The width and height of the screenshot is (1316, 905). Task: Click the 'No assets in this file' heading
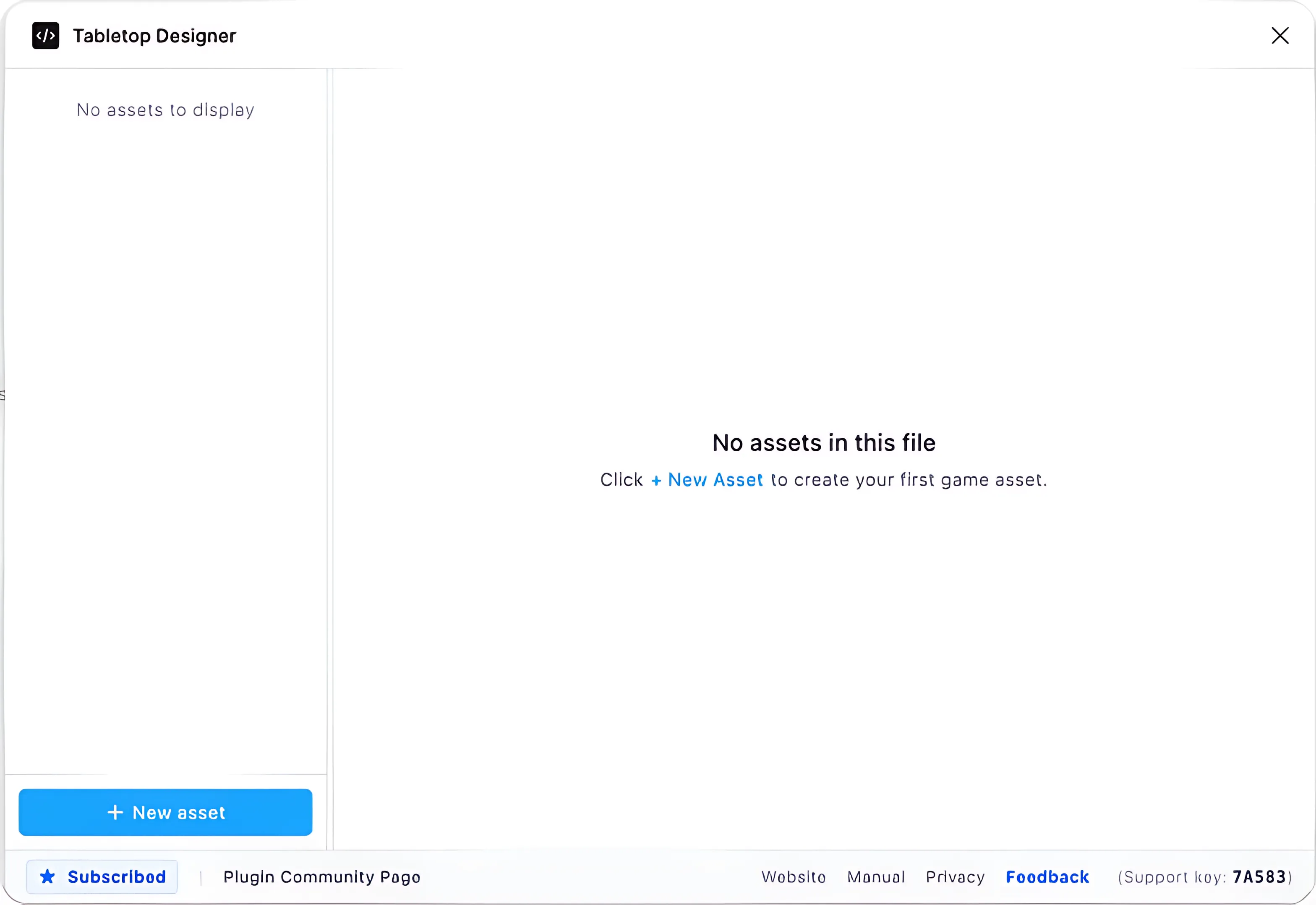tap(823, 443)
